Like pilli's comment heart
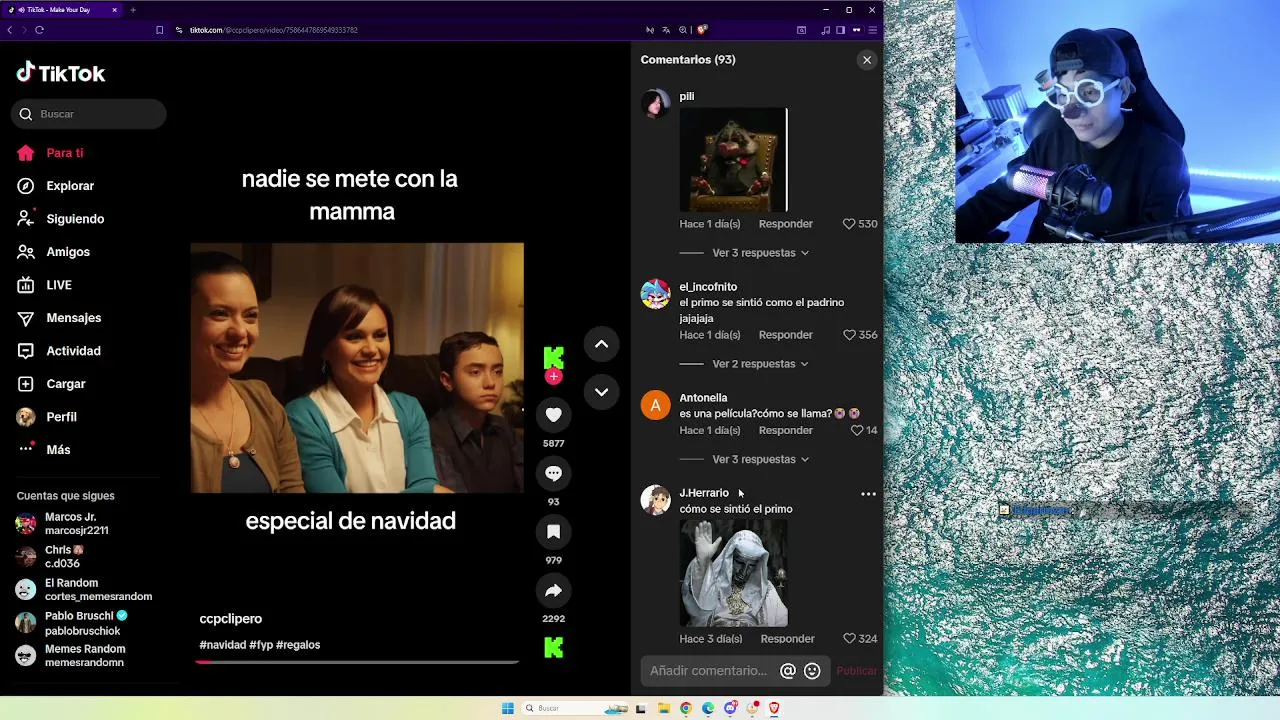Screen dimensions: 1280x720 [849, 224]
